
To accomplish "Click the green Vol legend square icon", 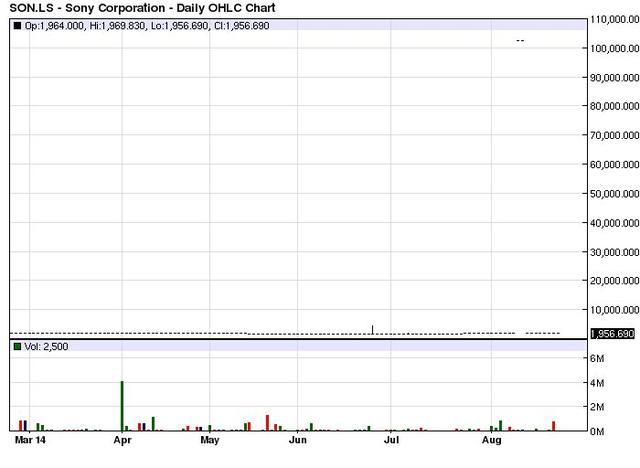I will [x=15, y=346].
